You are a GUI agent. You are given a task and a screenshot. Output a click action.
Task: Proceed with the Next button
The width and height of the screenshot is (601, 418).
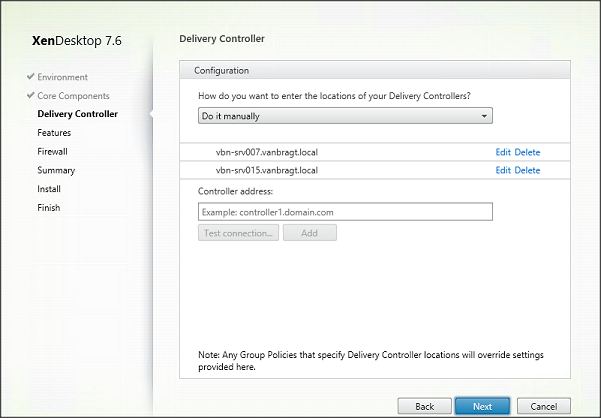(x=482, y=407)
